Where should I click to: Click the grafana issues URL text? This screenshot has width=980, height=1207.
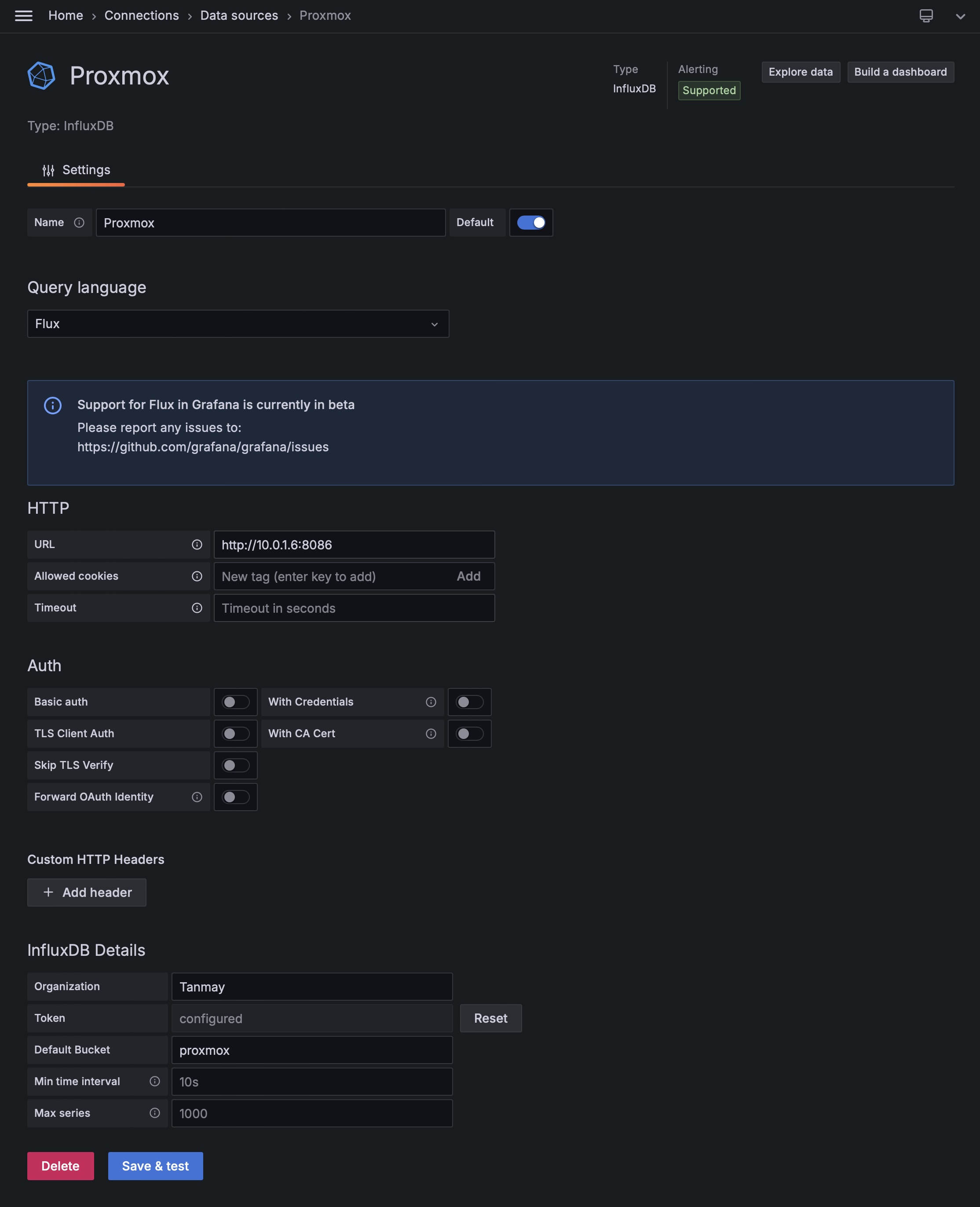[203, 446]
